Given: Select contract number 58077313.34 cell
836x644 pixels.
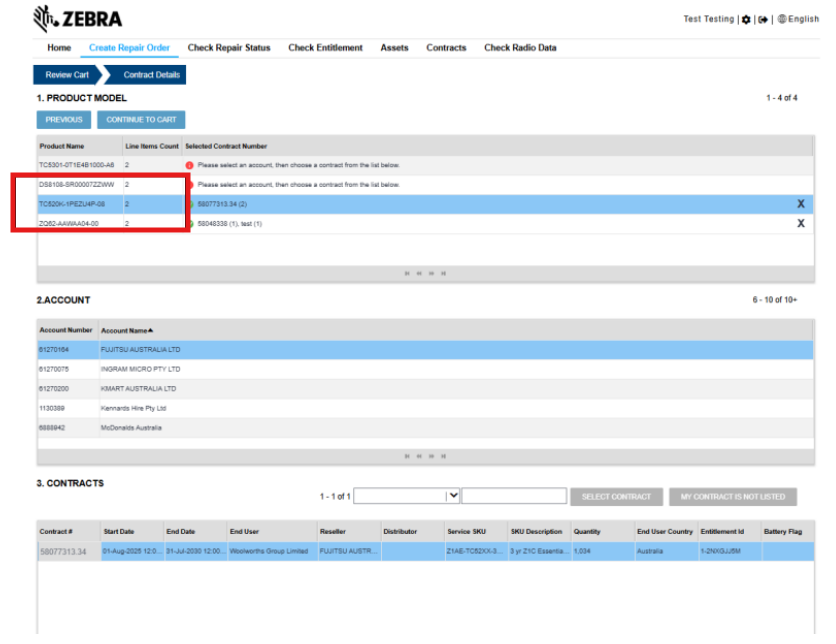Looking at the screenshot, I should 69,551.
